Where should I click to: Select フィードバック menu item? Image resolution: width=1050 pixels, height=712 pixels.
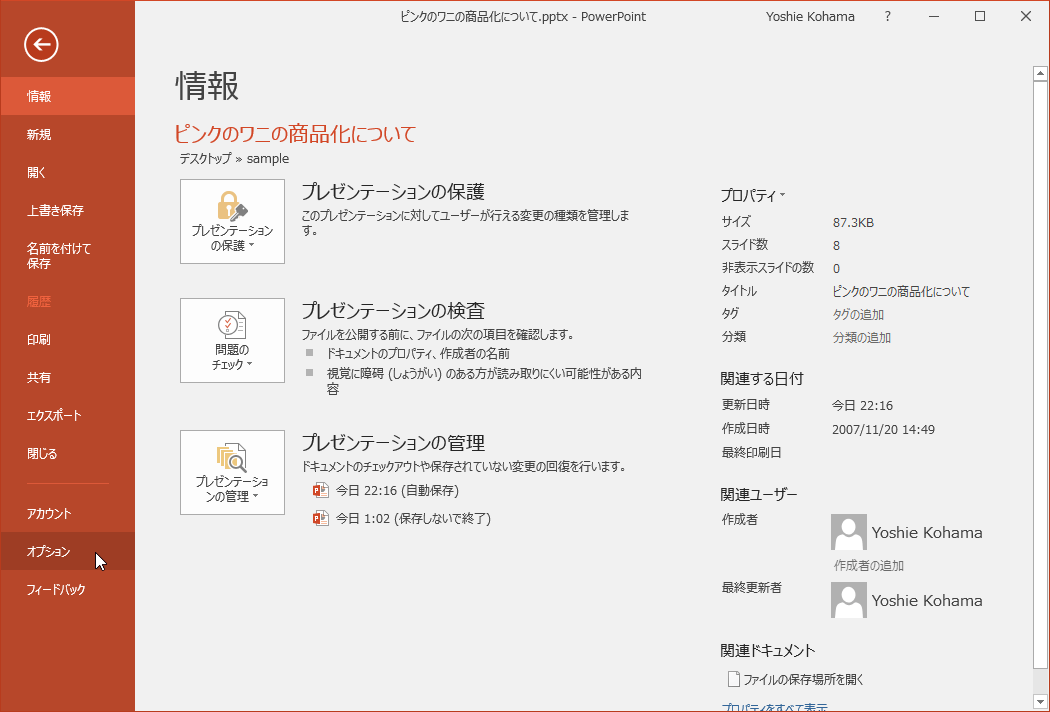coord(68,589)
